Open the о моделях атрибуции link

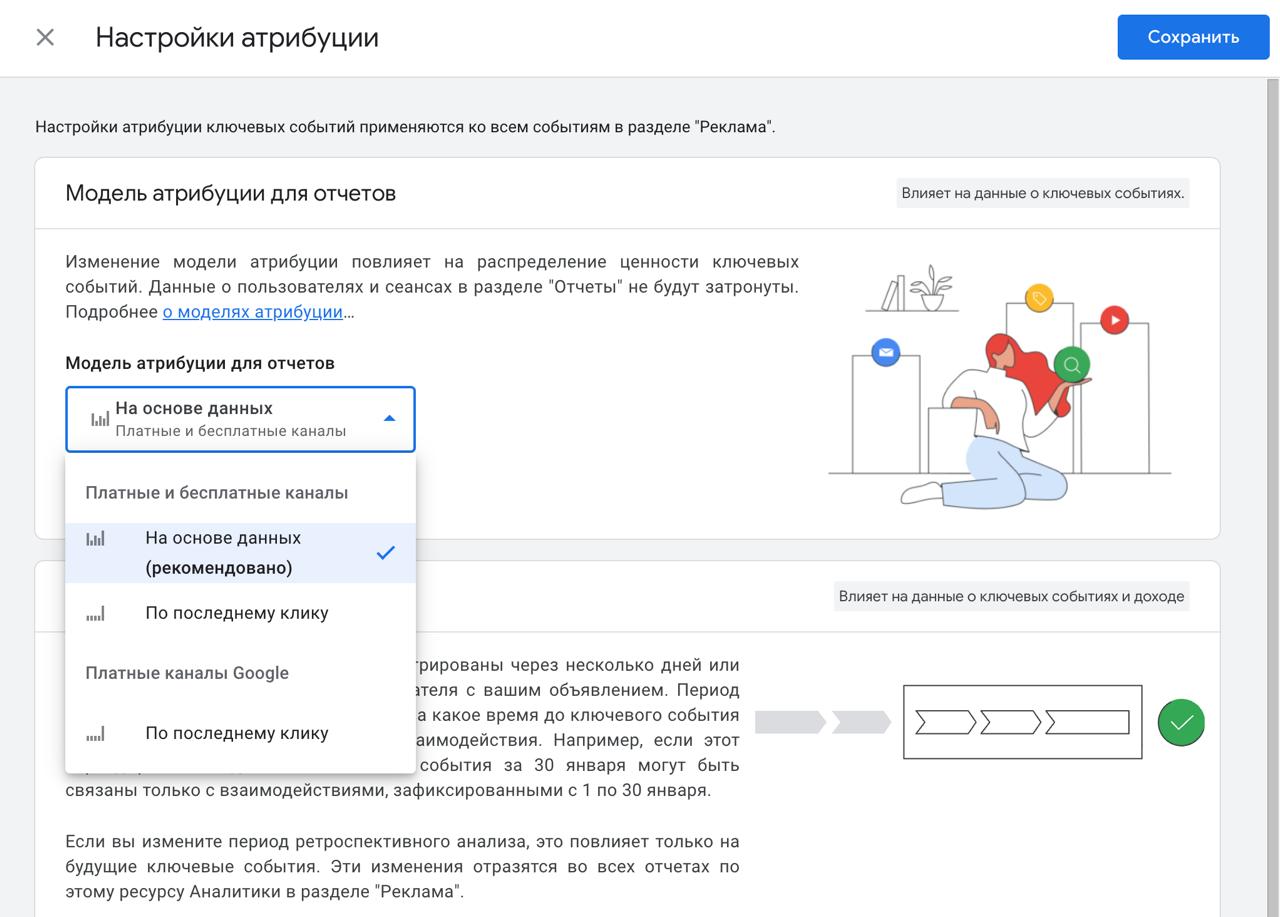pyautogui.click(x=253, y=311)
